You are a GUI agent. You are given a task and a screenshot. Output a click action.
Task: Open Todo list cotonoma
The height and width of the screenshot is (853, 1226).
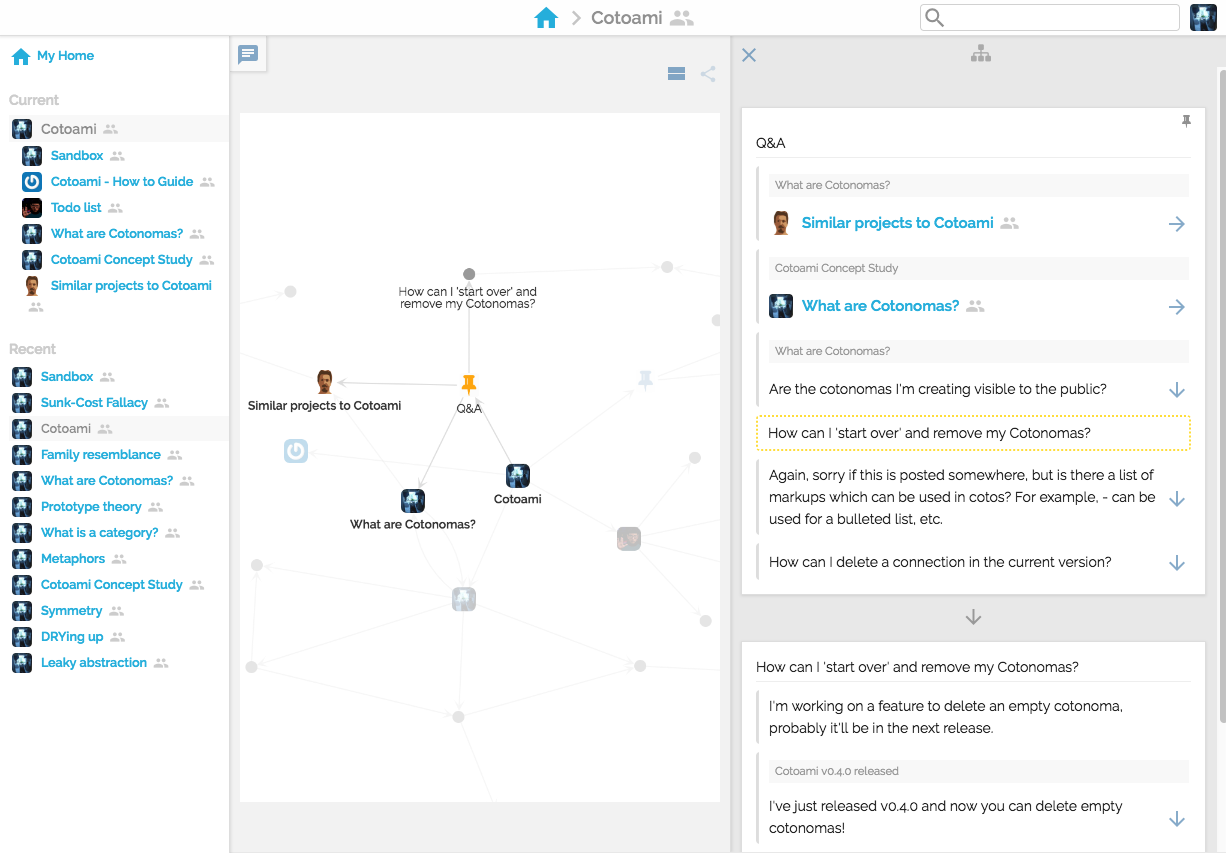[x=76, y=207]
